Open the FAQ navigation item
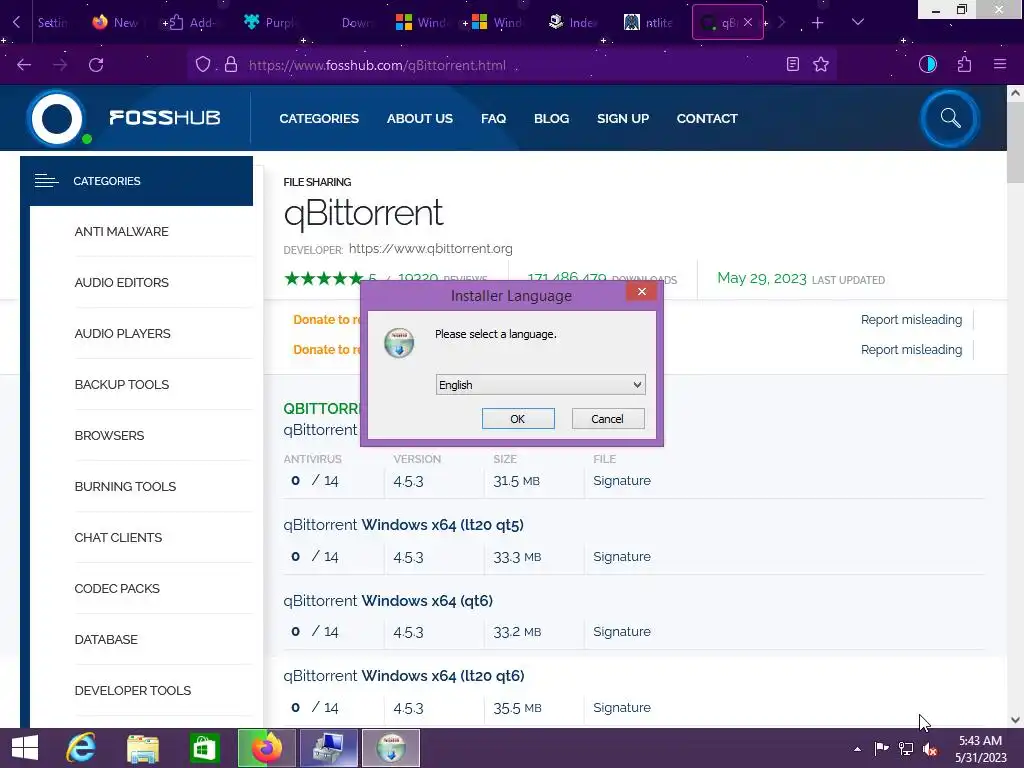The width and height of the screenshot is (1024, 768). point(493,118)
